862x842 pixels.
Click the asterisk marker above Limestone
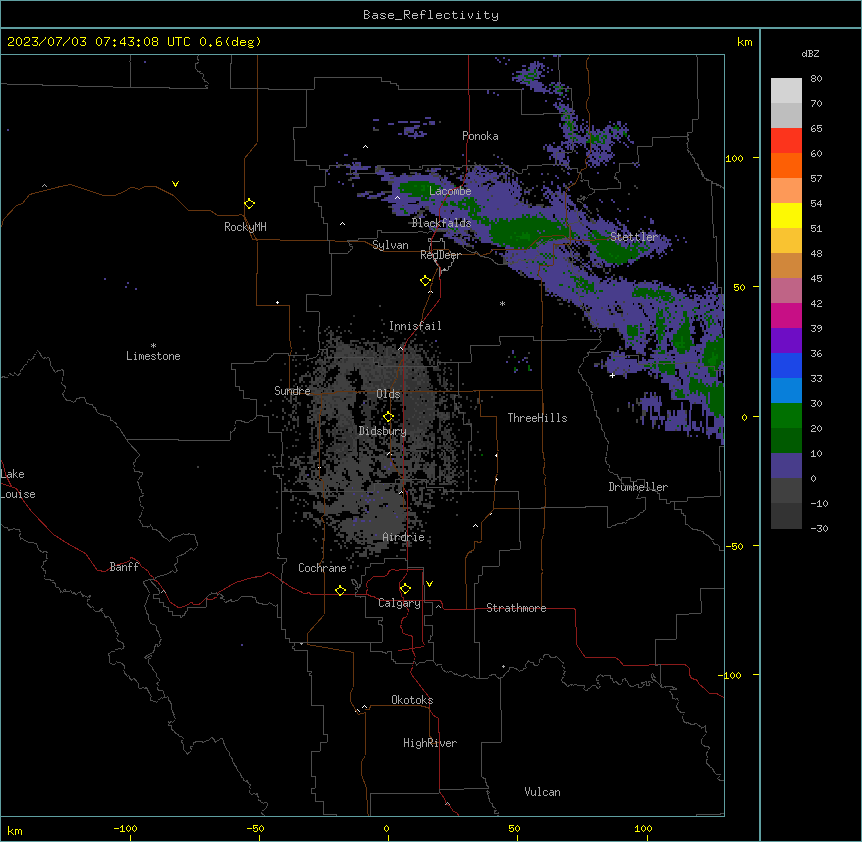153,345
